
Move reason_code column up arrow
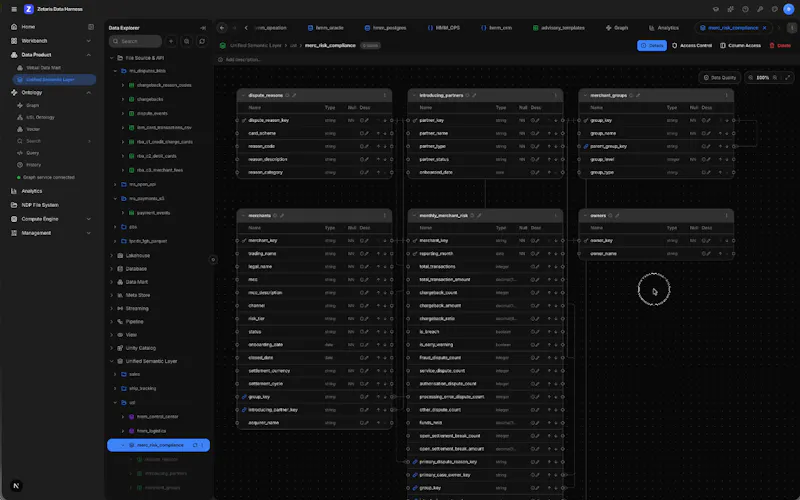point(379,146)
